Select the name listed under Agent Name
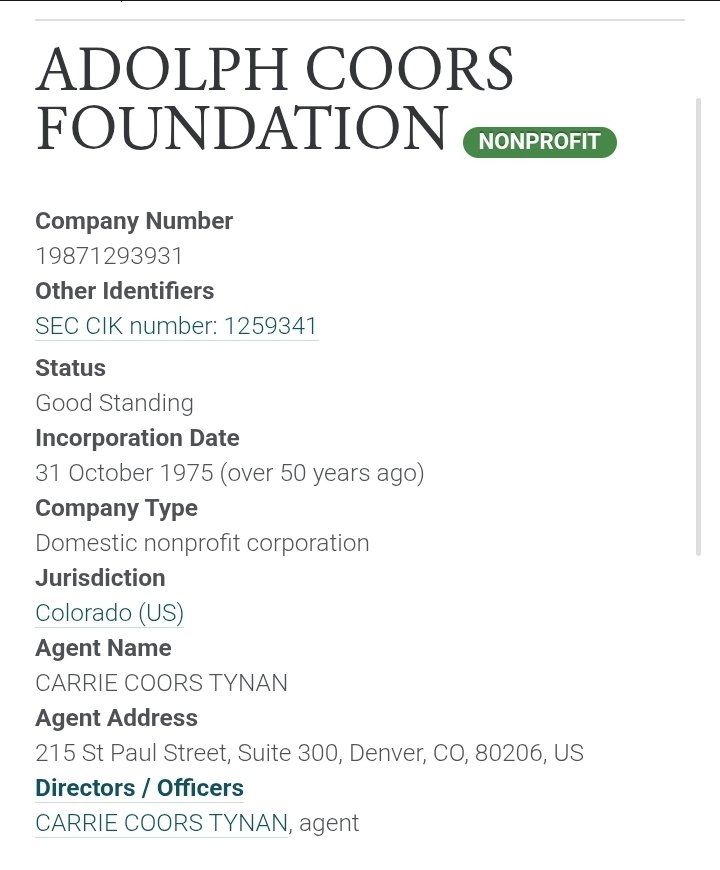The width and height of the screenshot is (720, 870). click(161, 683)
